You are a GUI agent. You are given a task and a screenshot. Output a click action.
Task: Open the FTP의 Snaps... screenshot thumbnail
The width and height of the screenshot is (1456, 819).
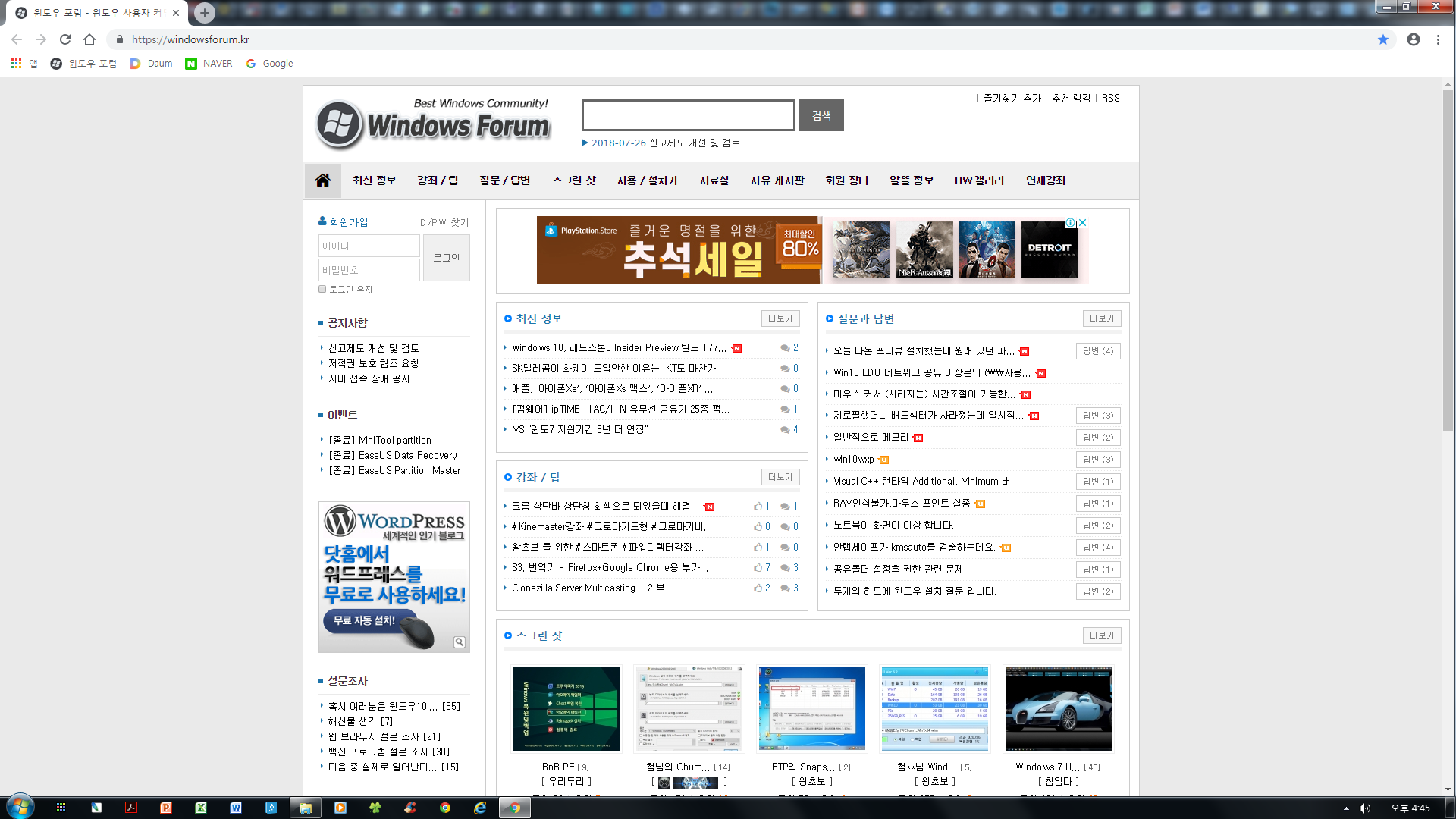811,709
